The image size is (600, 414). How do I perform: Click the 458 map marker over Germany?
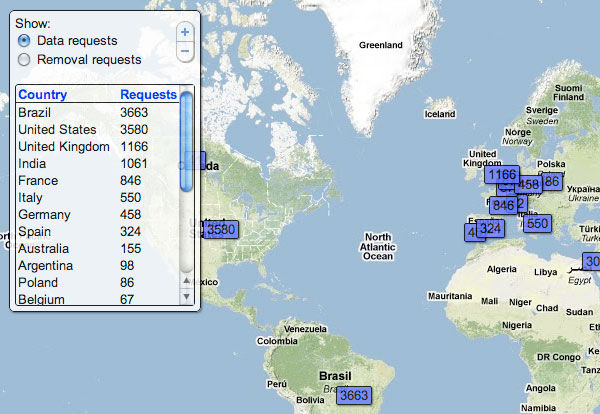coord(529,185)
